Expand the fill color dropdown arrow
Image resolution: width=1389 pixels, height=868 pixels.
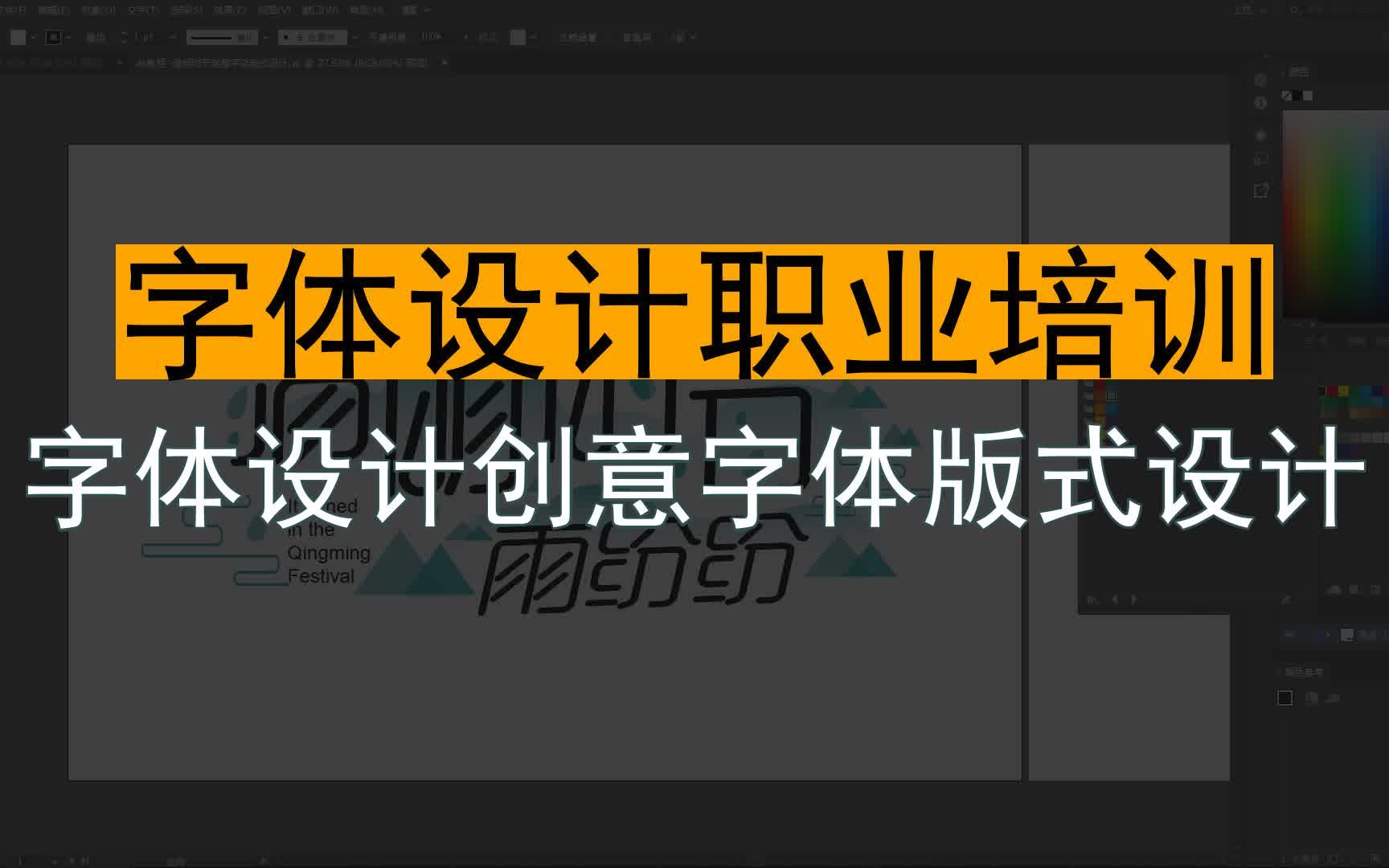pyautogui.click(x=33, y=37)
